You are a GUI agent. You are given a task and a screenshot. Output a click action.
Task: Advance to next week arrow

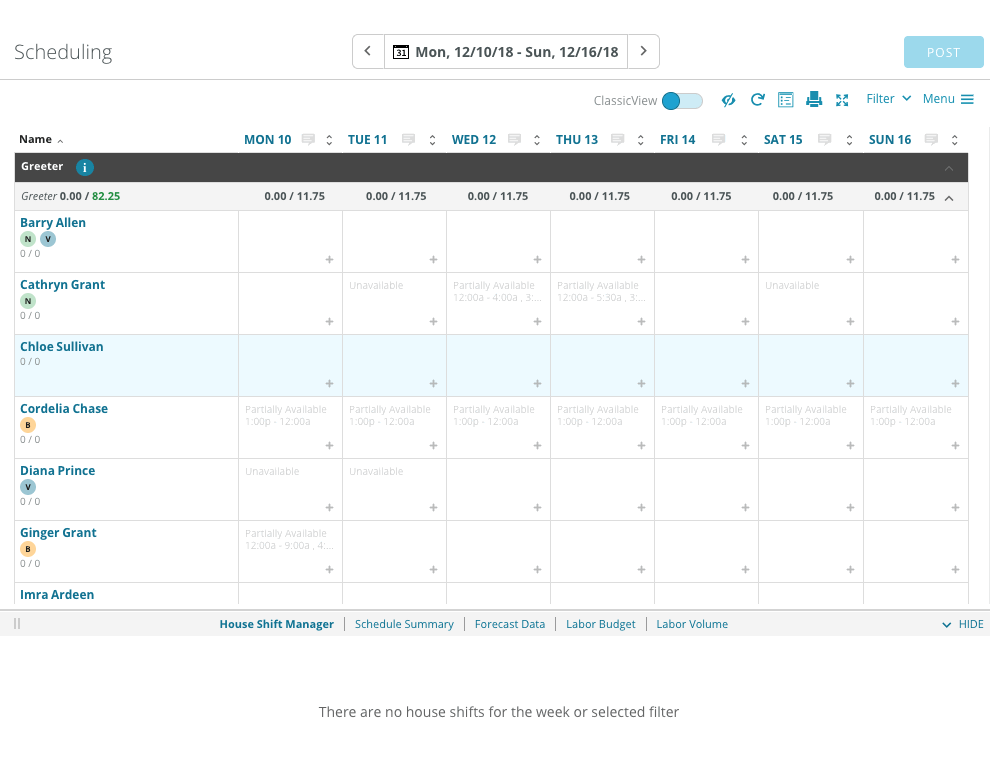(643, 52)
